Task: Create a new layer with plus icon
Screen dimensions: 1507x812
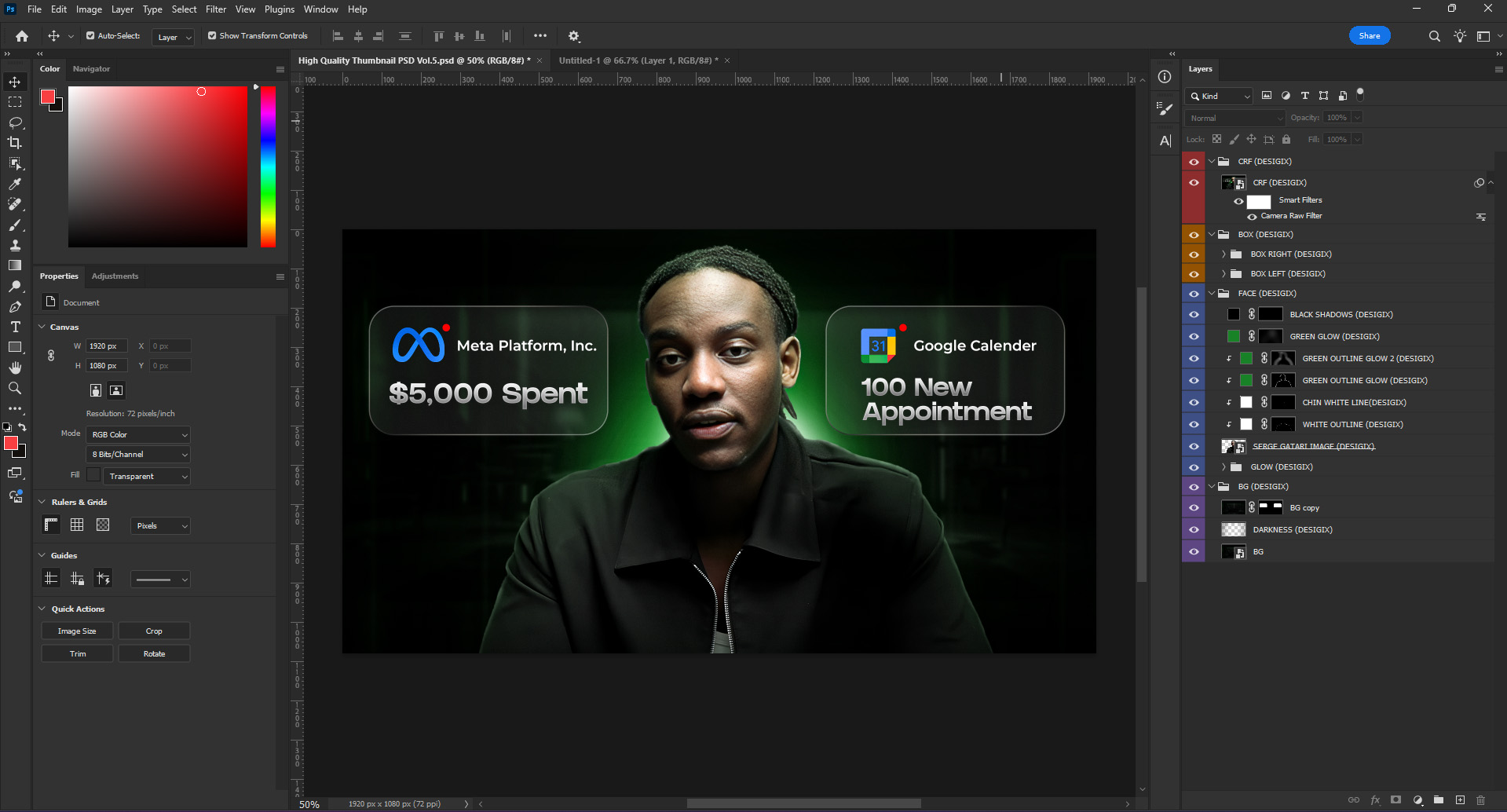Action: click(1460, 800)
